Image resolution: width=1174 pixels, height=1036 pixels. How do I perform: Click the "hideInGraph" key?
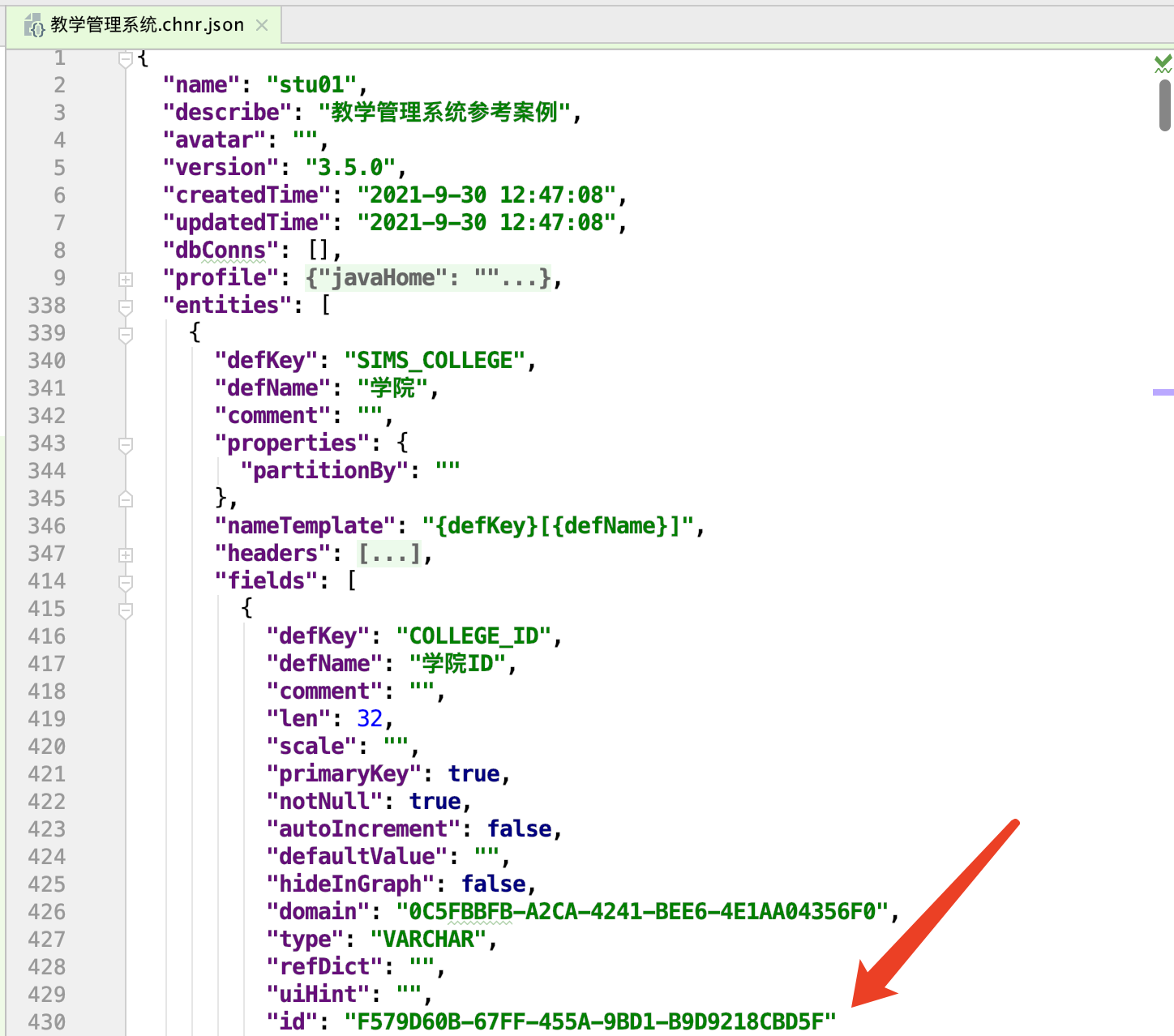click(x=350, y=884)
